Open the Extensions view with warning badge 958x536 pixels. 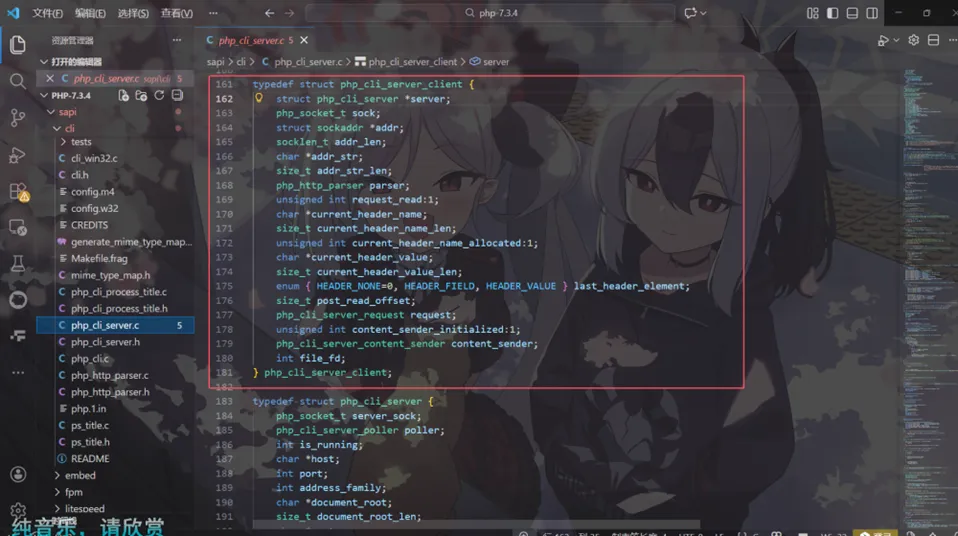click(18, 191)
